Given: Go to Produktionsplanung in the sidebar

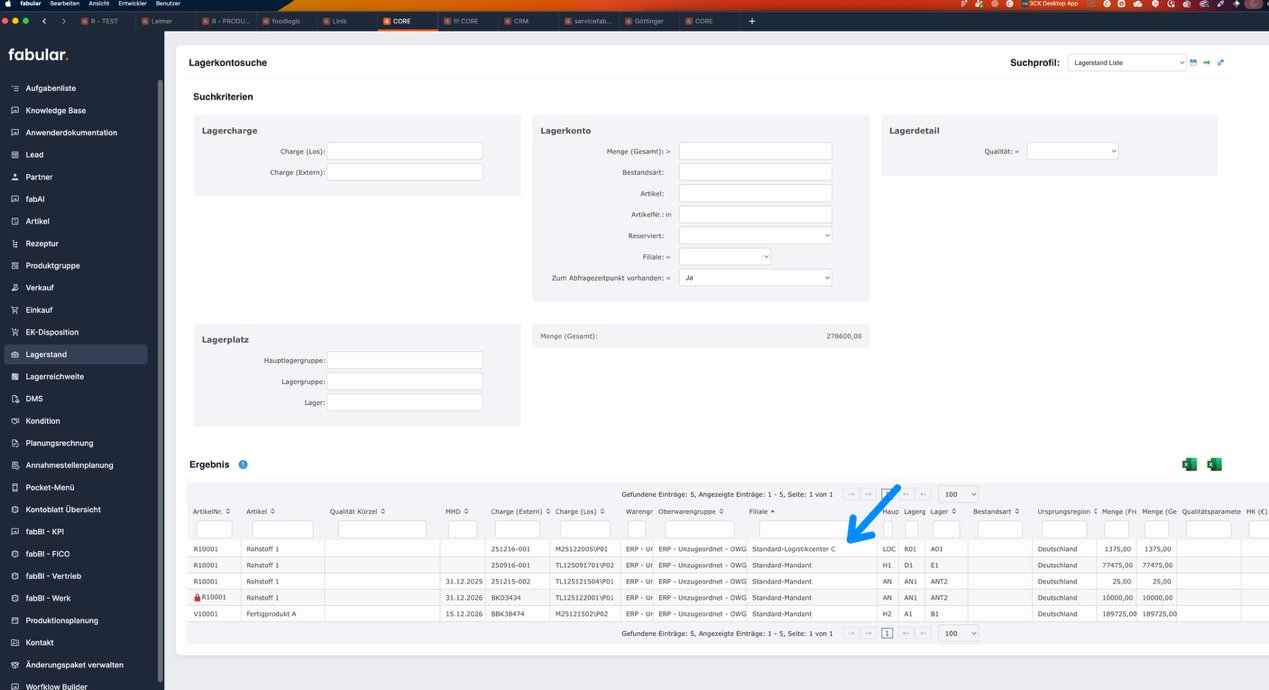Looking at the screenshot, I should click(62, 621).
